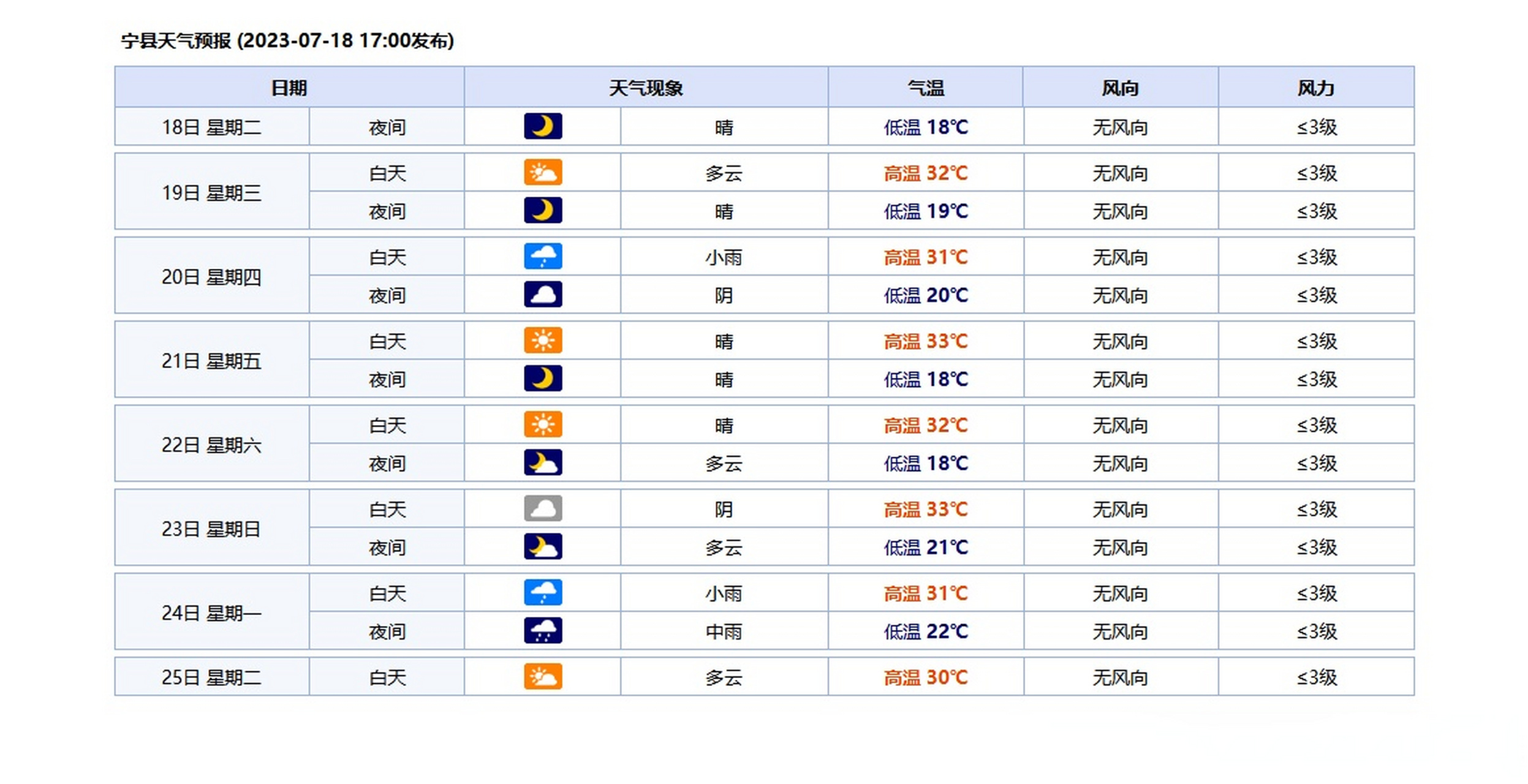Click the light rain icon for July 20 daytime

point(543,257)
